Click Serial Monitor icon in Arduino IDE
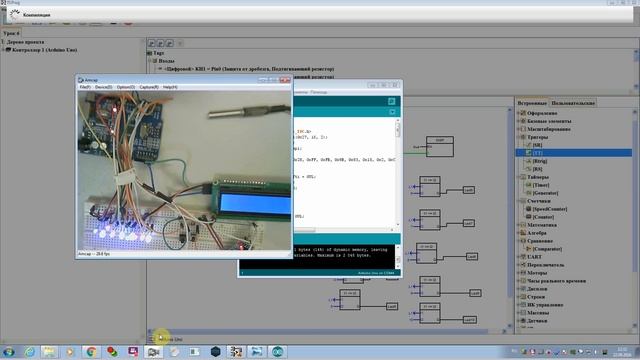 pos(391,101)
